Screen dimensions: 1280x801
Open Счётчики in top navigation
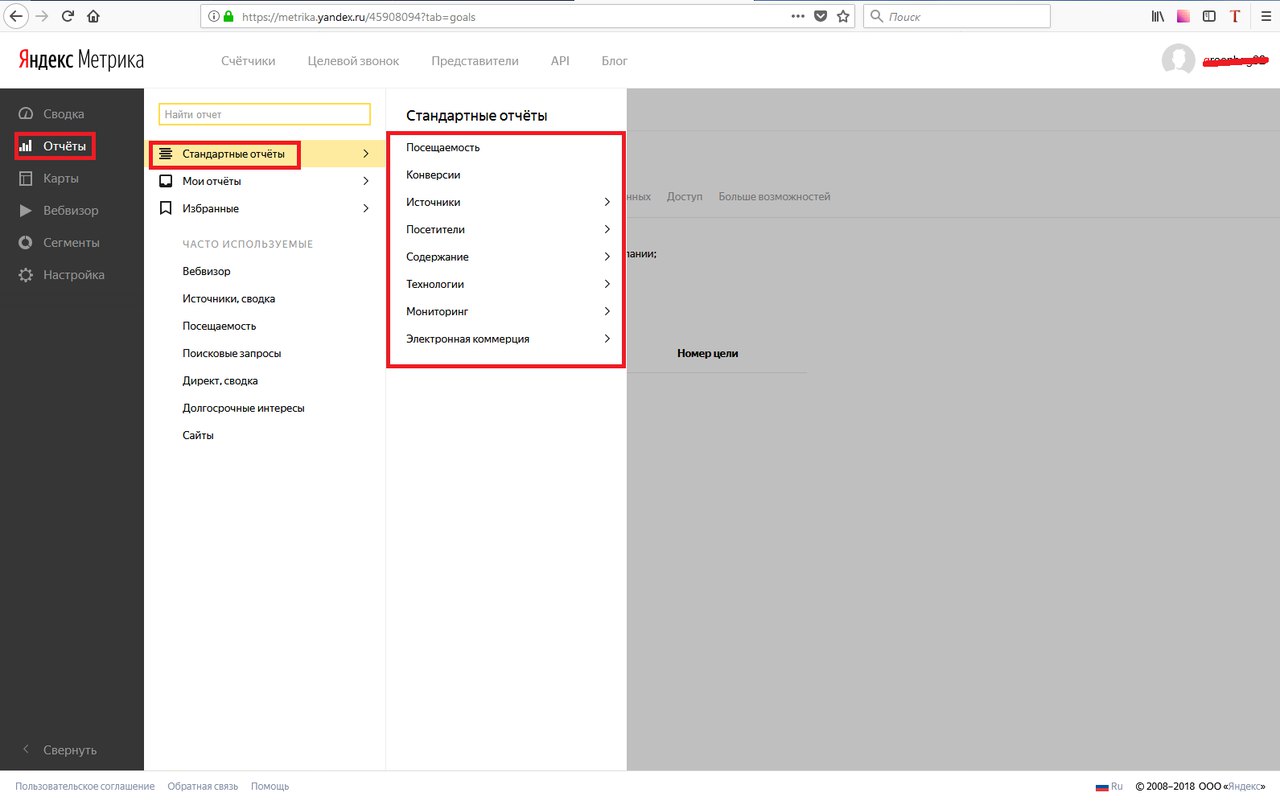coord(248,61)
